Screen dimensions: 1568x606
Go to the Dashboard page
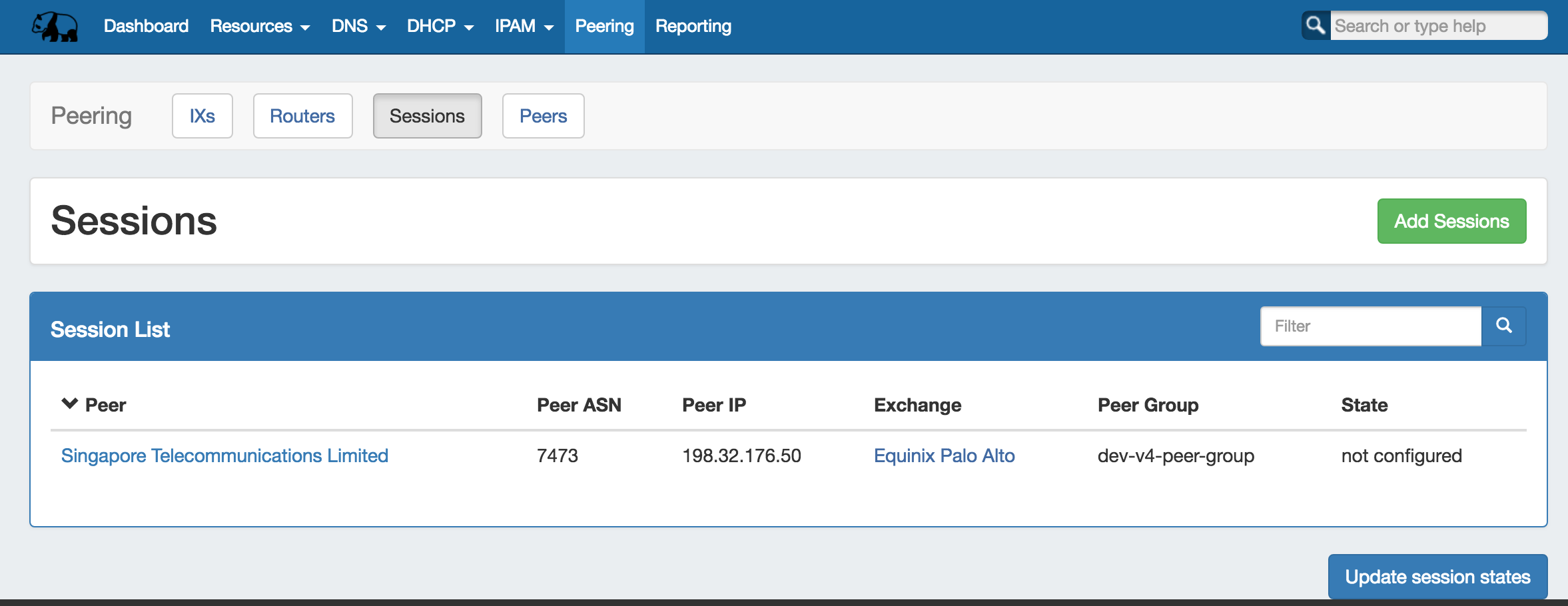[x=146, y=27]
